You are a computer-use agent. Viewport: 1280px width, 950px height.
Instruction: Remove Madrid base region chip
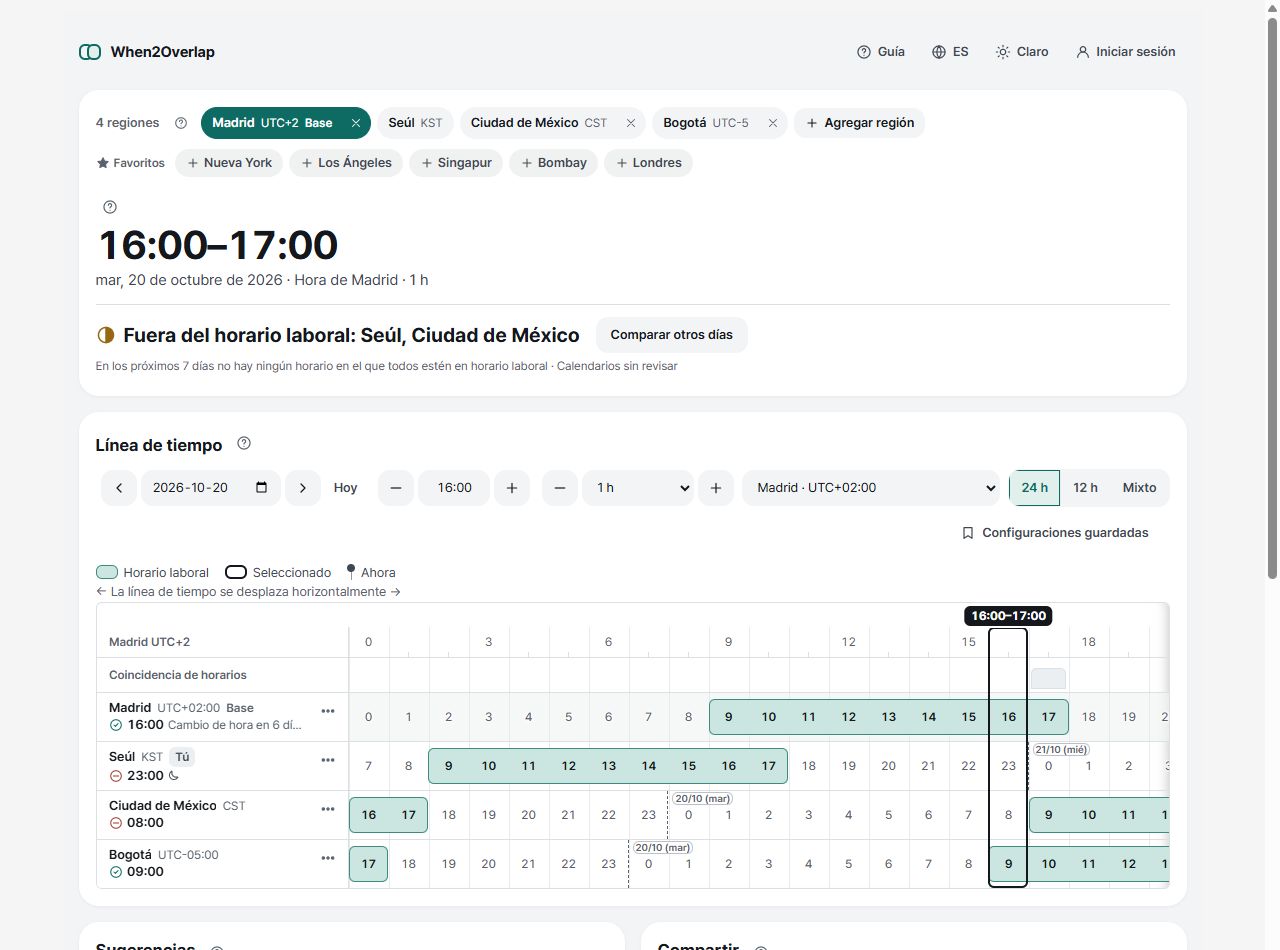tap(355, 123)
